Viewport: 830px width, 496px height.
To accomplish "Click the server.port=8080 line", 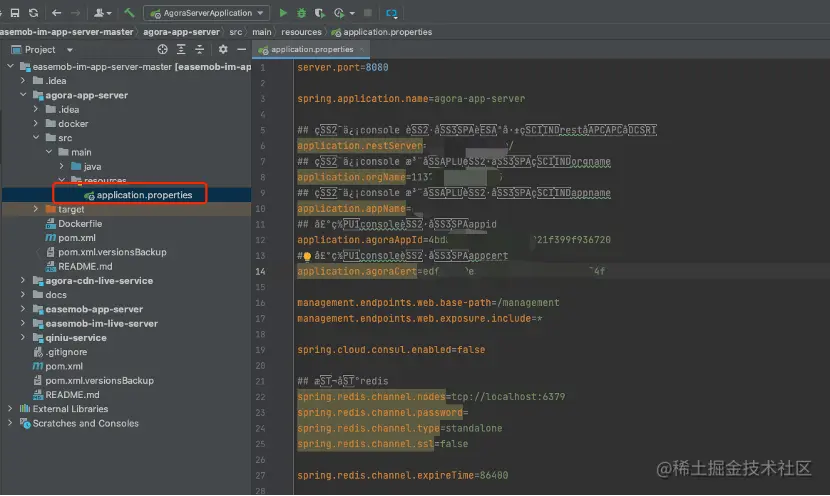I will [x=342, y=67].
